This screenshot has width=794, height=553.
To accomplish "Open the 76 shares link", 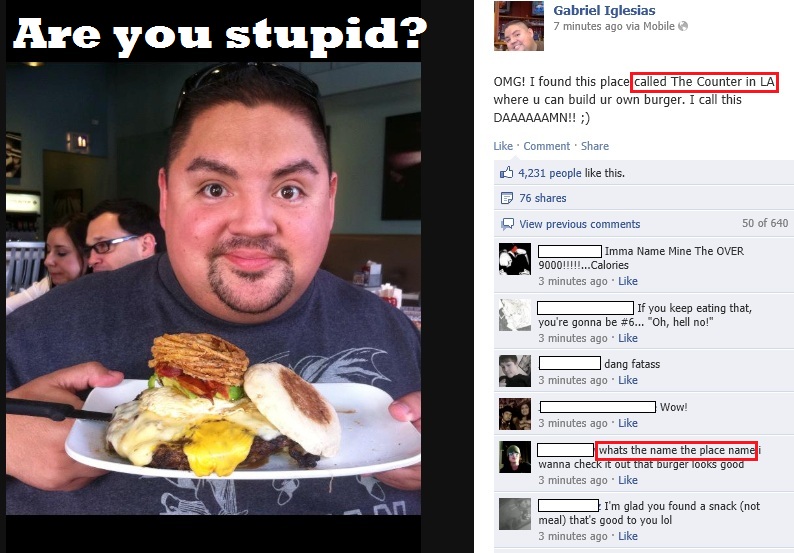I will point(542,198).
